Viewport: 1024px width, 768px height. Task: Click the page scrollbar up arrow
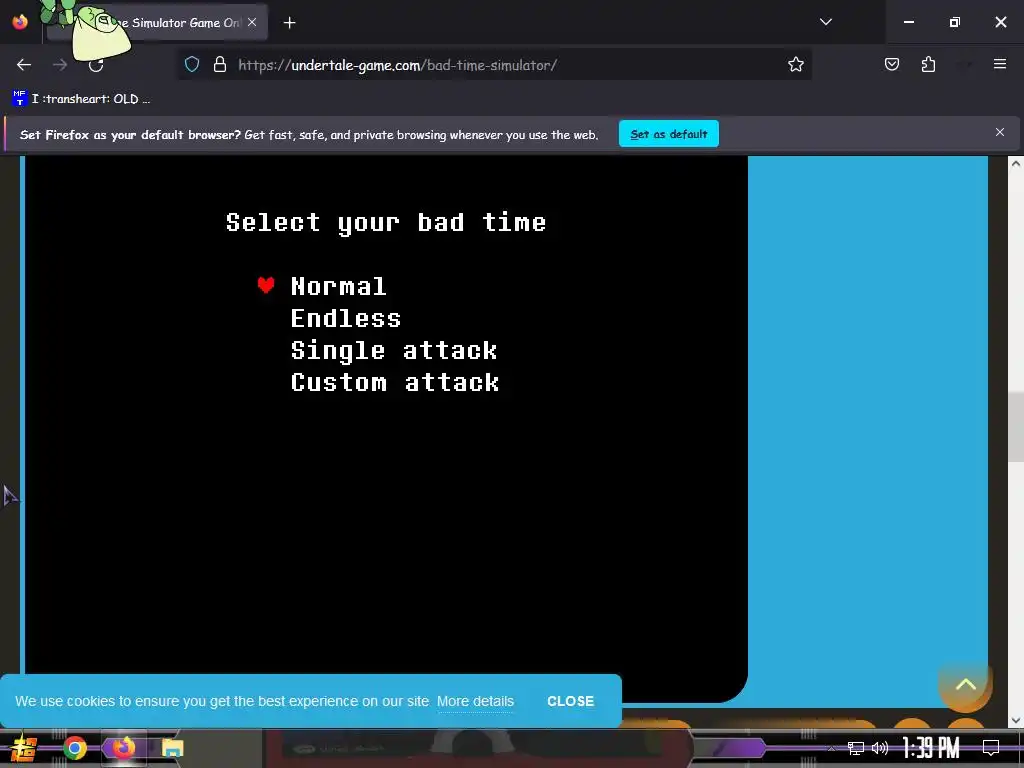click(1016, 164)
